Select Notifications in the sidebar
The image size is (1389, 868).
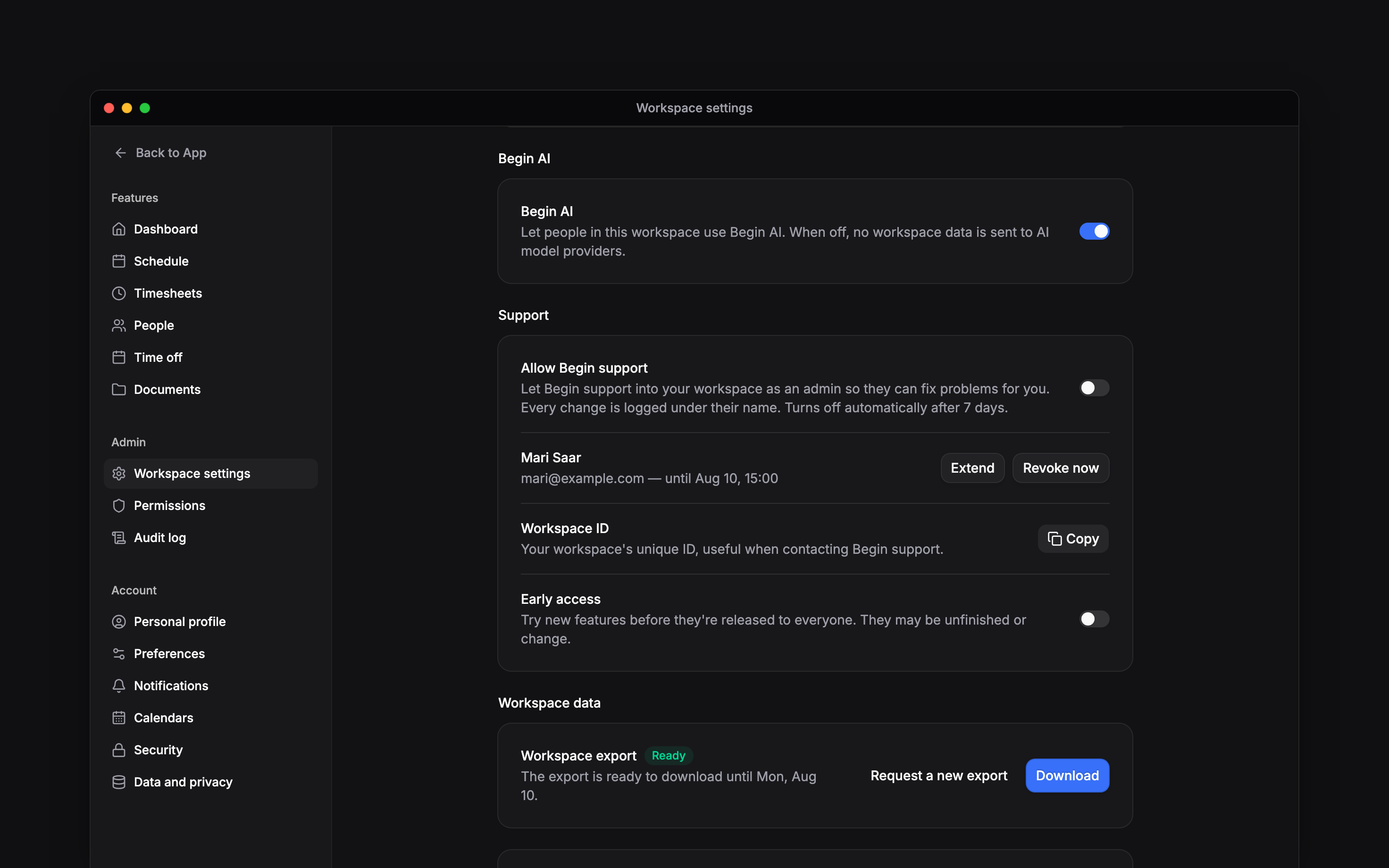pos(210,686)
